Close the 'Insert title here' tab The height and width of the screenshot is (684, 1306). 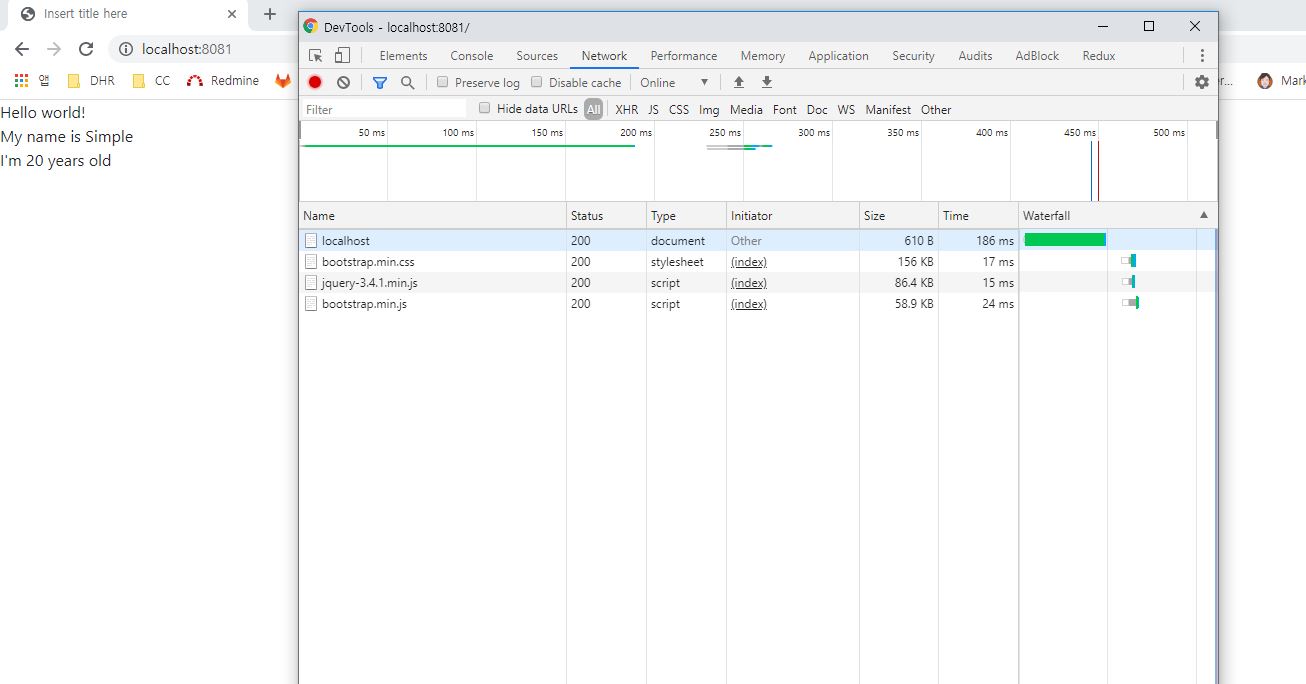[x=232, y=14]
